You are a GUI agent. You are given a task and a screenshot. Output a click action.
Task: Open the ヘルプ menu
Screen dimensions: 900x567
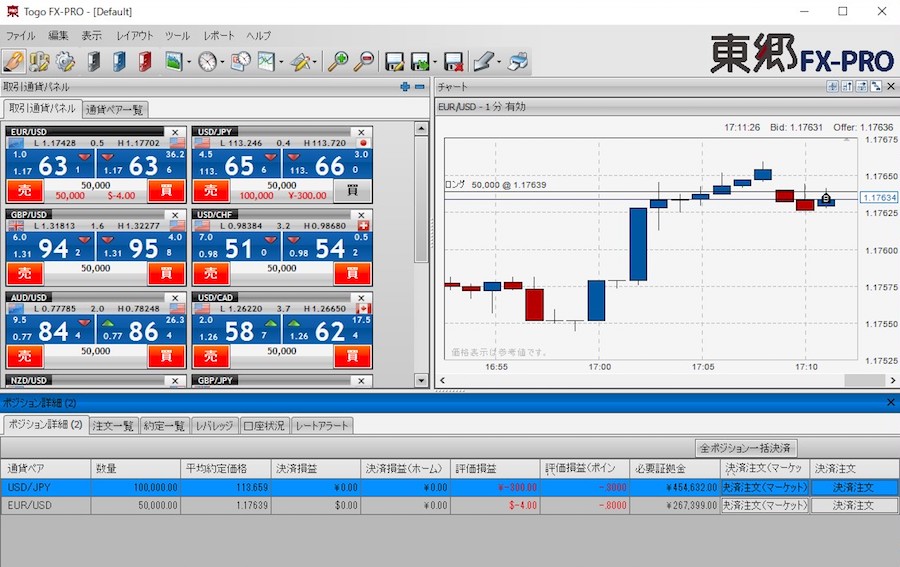tap(258, 36)
